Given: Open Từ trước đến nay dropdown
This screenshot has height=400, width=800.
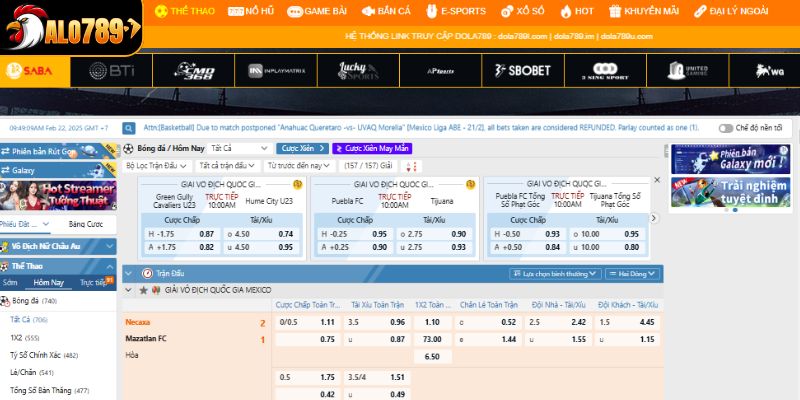Looking at the screenshot, I should 299,166.
